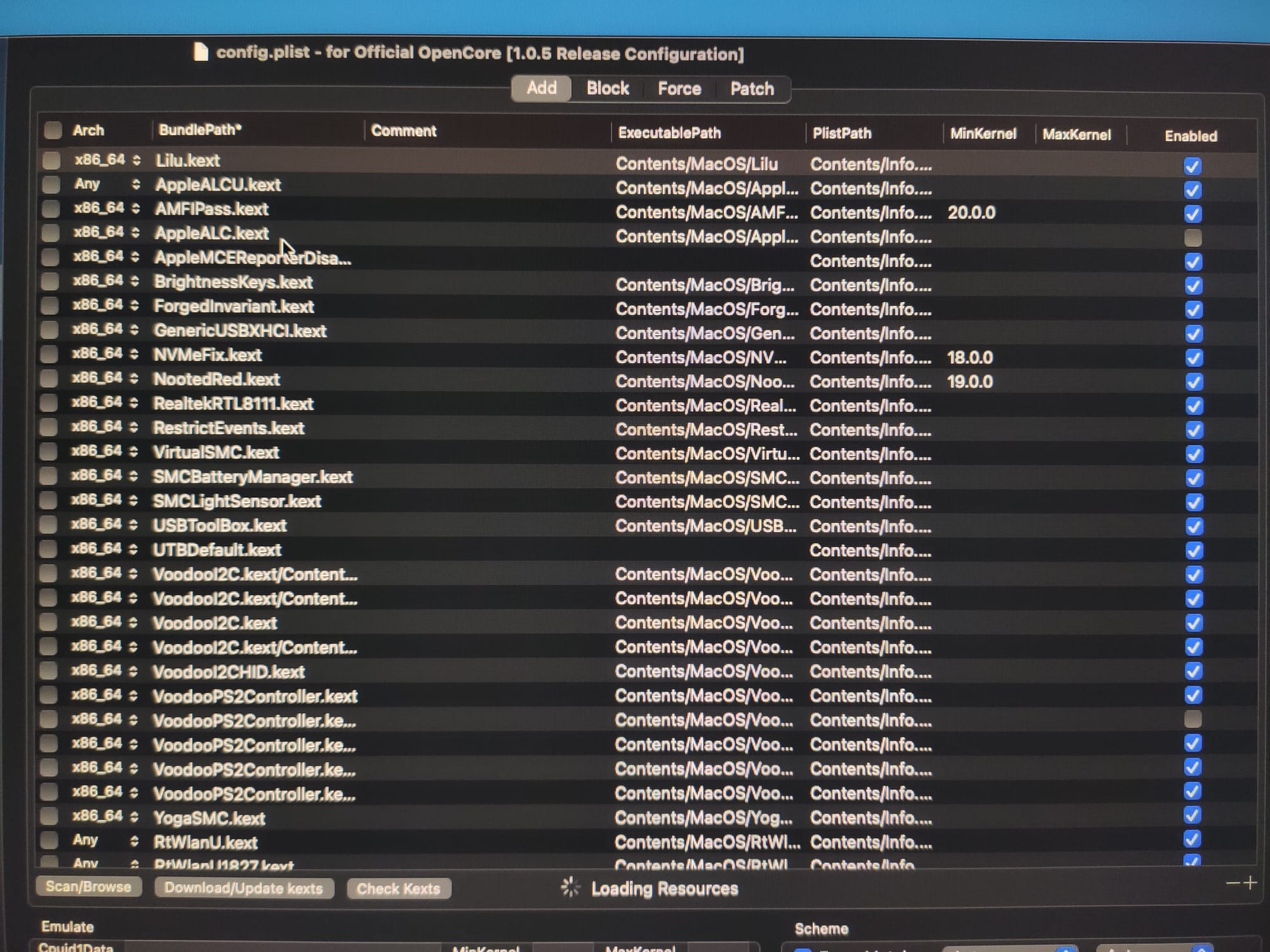Click the Scan/Browse button
The image size is (1270, 952).
[88, 887]
